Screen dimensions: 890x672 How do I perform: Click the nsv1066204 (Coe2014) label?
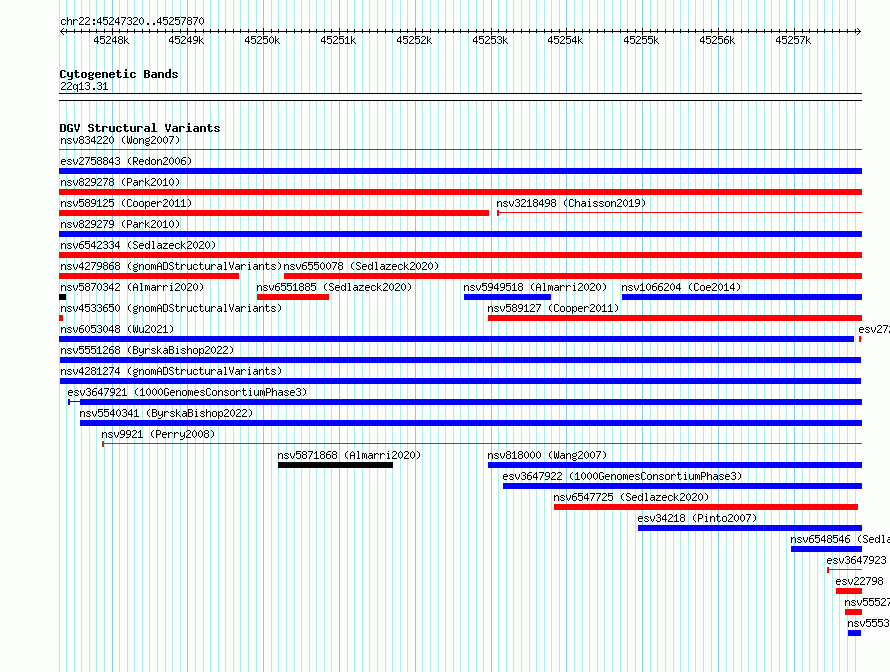[x=681, y=287]
